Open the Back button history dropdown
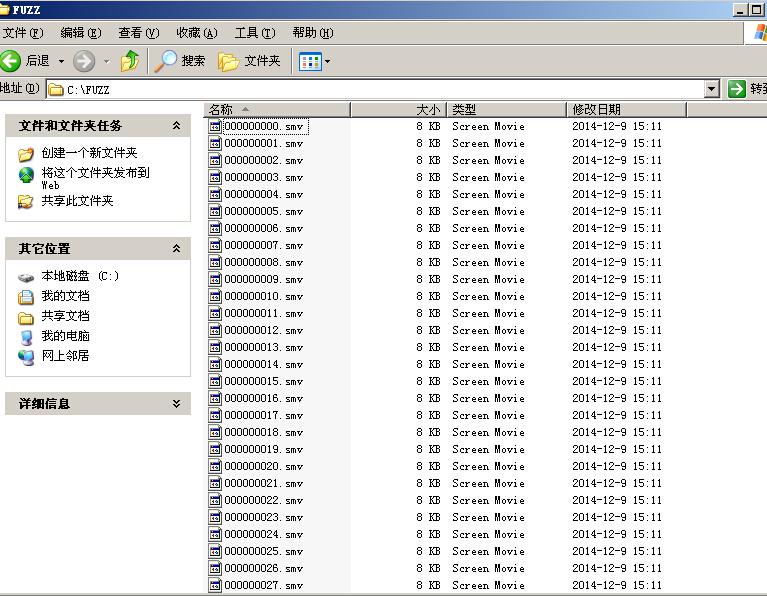Screen dimensions: 767x596 click(x=61, y=62)
